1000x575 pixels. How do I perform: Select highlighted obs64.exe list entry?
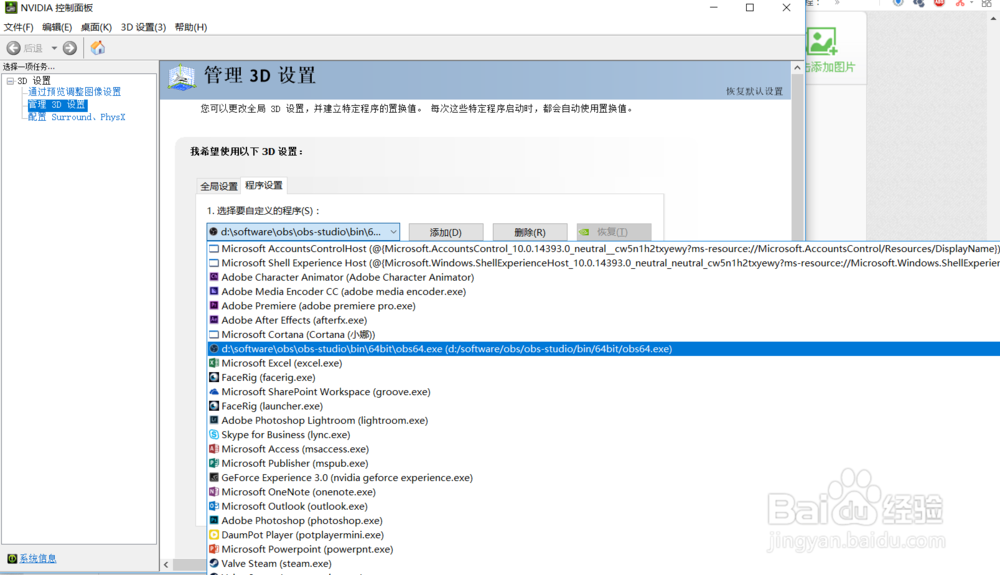tap(604, 349)
